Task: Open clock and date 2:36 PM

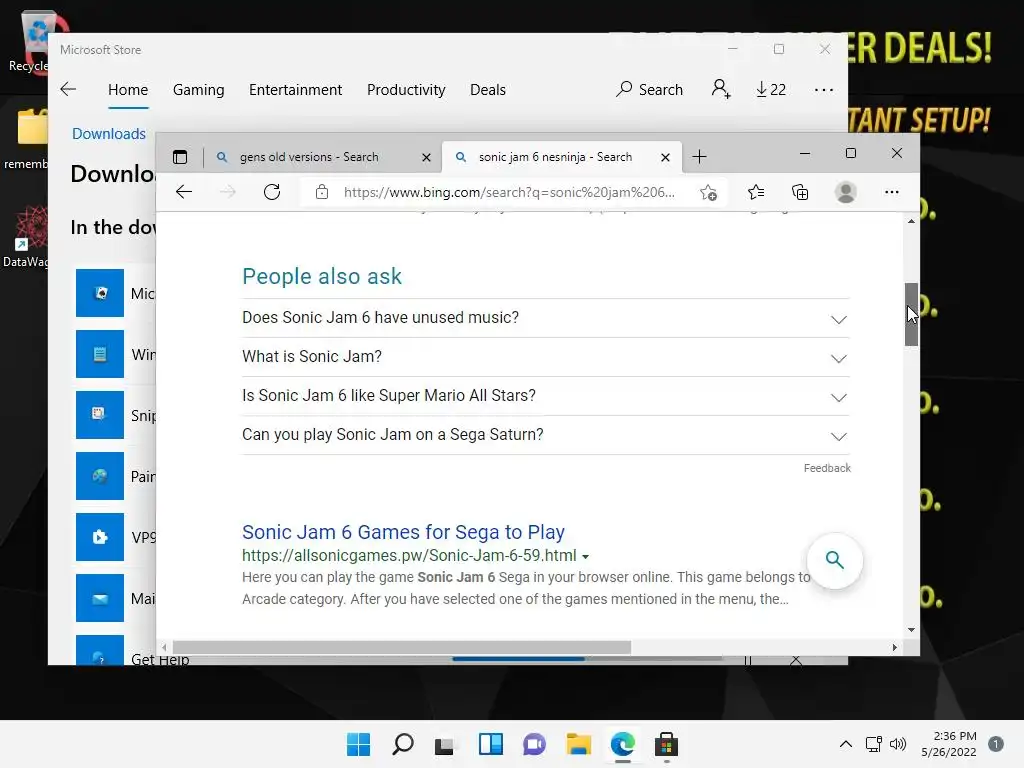Action: coord(949,744)
